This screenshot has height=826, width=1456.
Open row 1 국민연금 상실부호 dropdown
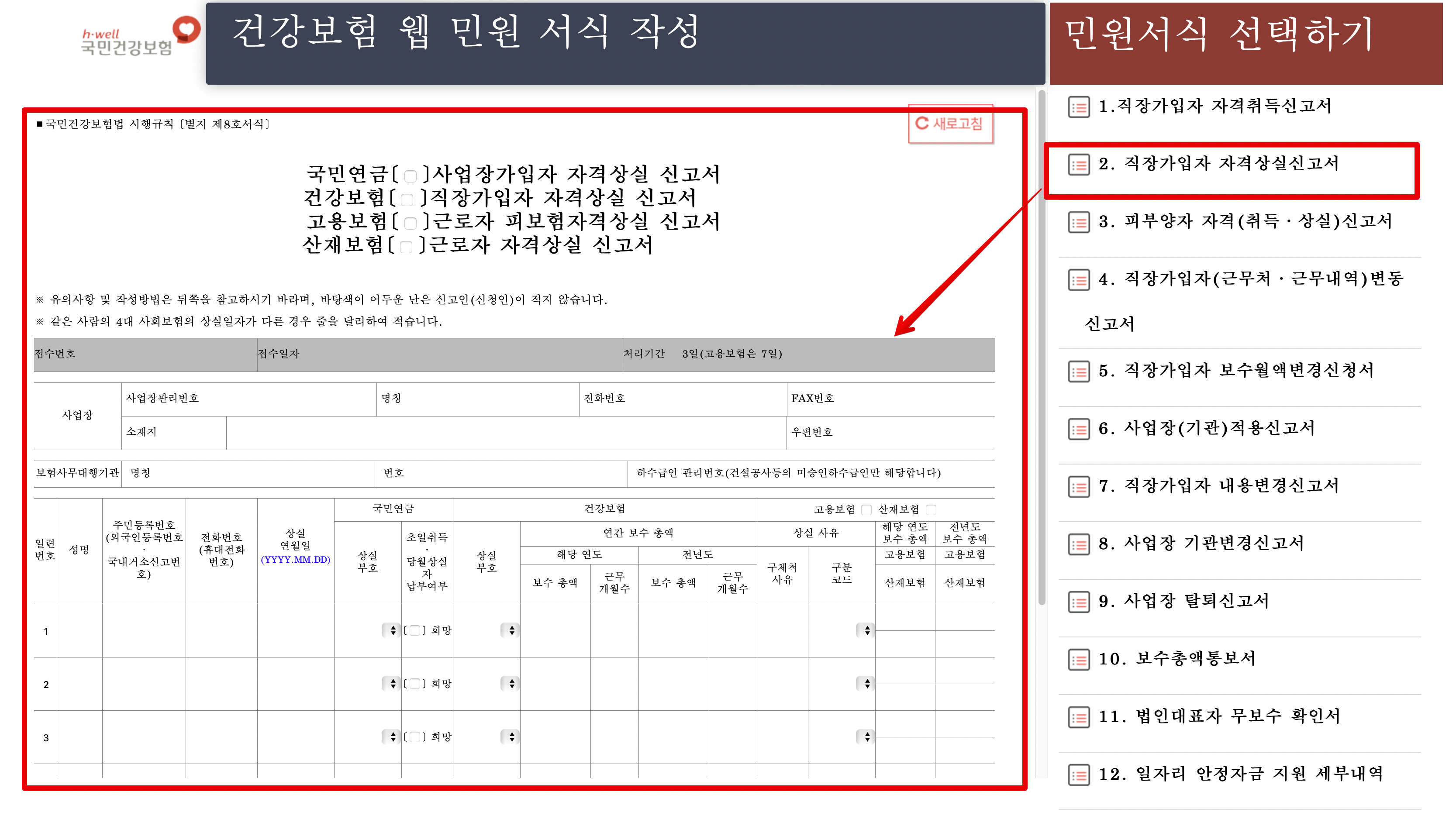point(392,630)
